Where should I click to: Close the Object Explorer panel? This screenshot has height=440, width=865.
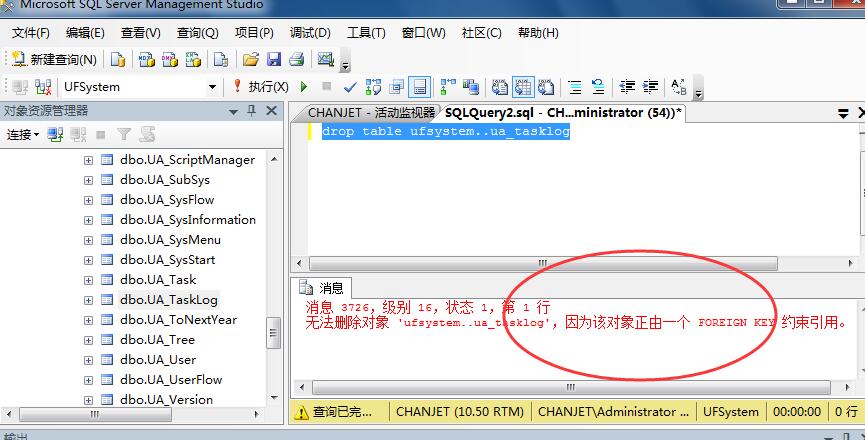coord(271,111)
